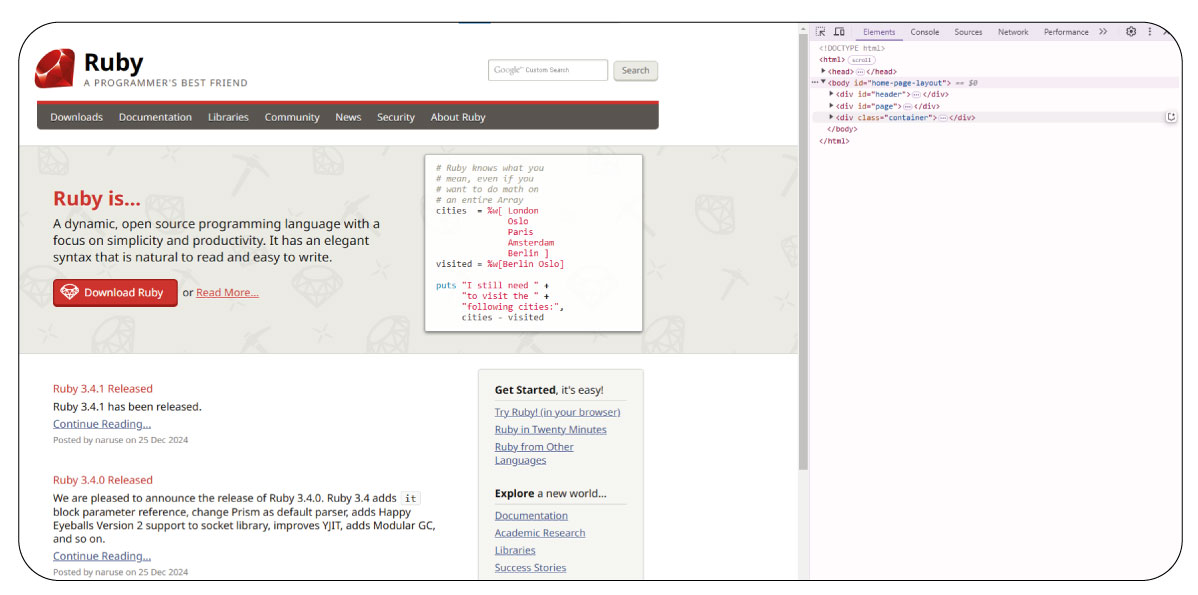Open actions dots left of body element
1198x595 pixels.
click(x=814, y=82)
